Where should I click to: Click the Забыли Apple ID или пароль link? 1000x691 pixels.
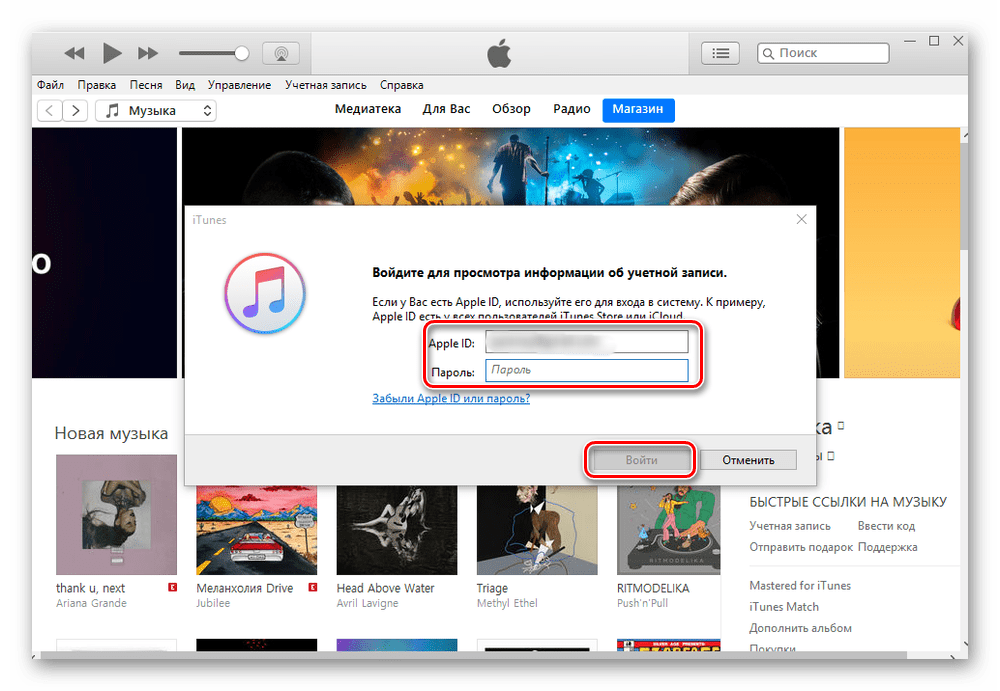pos(450,398)
